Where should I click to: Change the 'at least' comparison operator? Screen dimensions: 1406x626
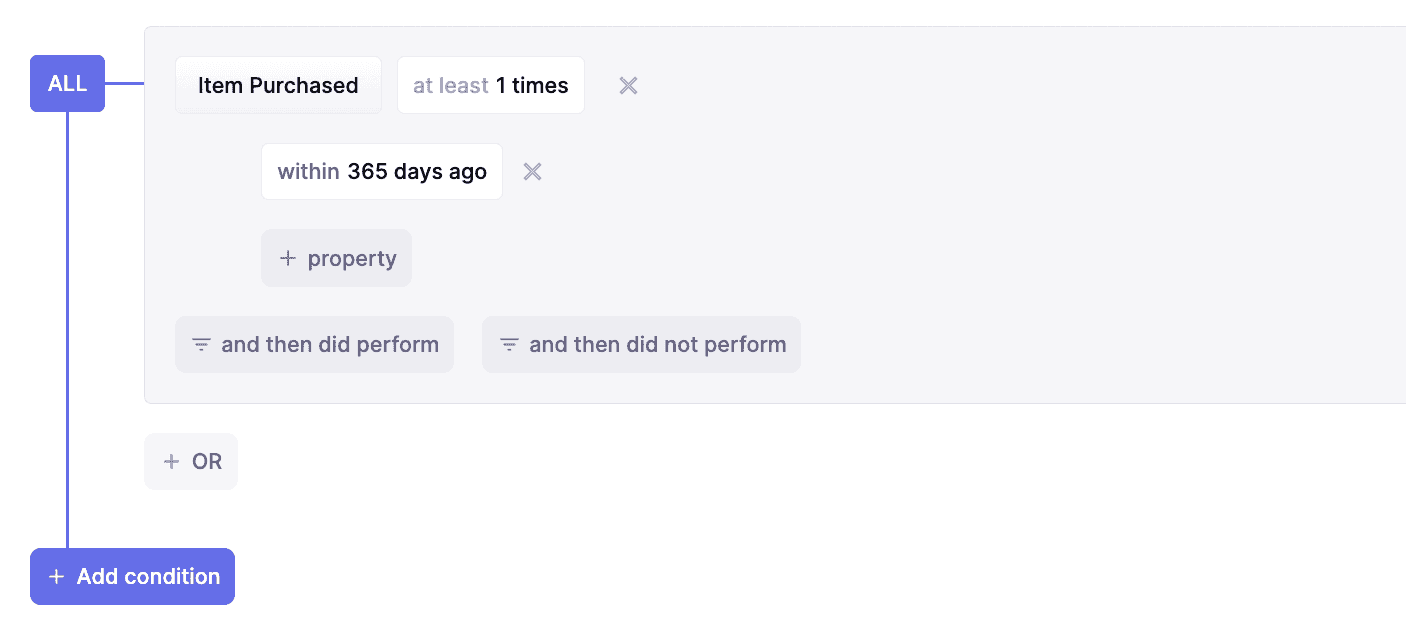tap(451, 86)
